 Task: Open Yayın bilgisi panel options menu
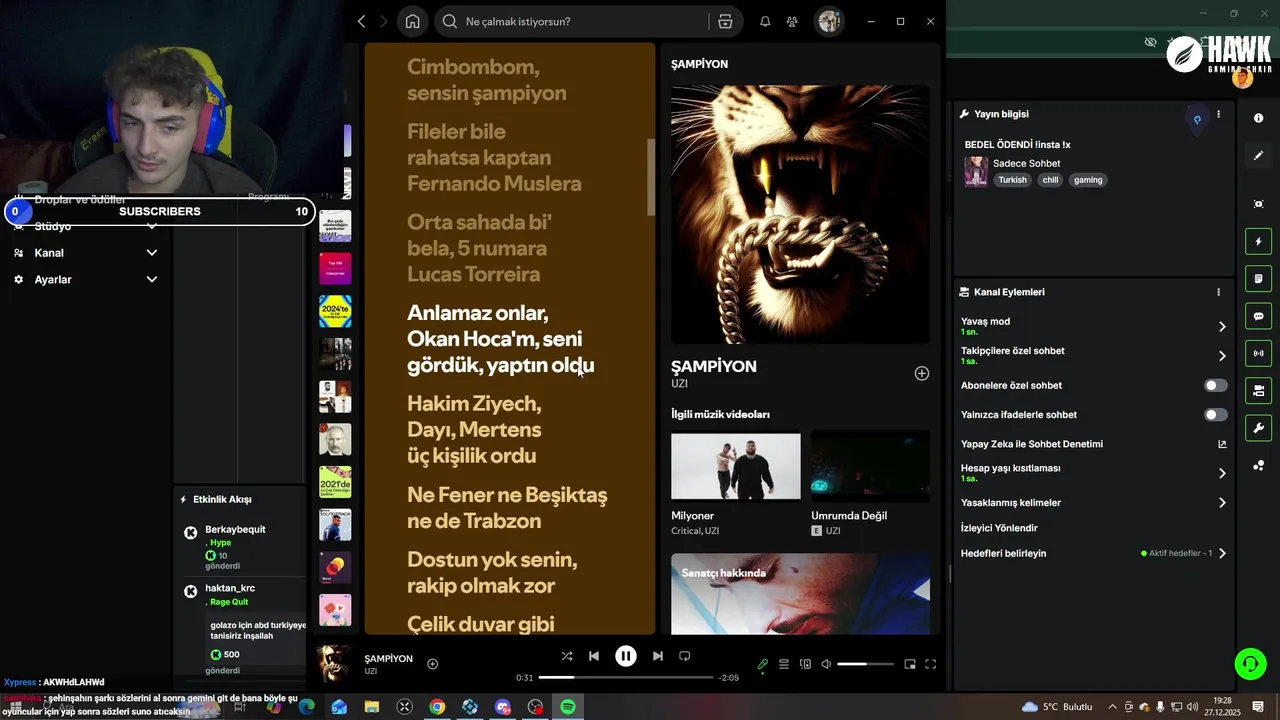click(1218, 115)
